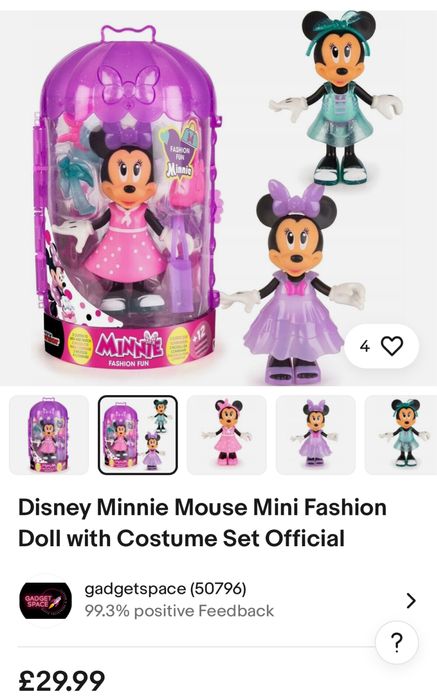Click the Disney Minnie Mouse listing title
The height and width of the screenshot is (700, 437).
[x=202, y=523]
